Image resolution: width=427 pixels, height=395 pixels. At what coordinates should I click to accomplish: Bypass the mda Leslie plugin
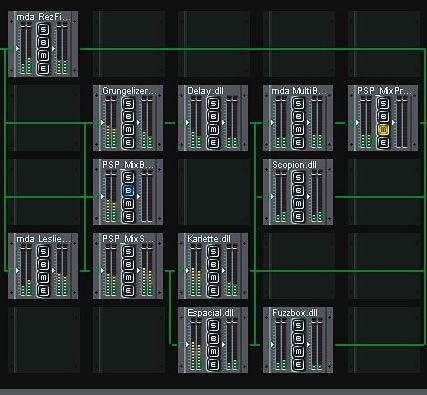click(43, 265)
